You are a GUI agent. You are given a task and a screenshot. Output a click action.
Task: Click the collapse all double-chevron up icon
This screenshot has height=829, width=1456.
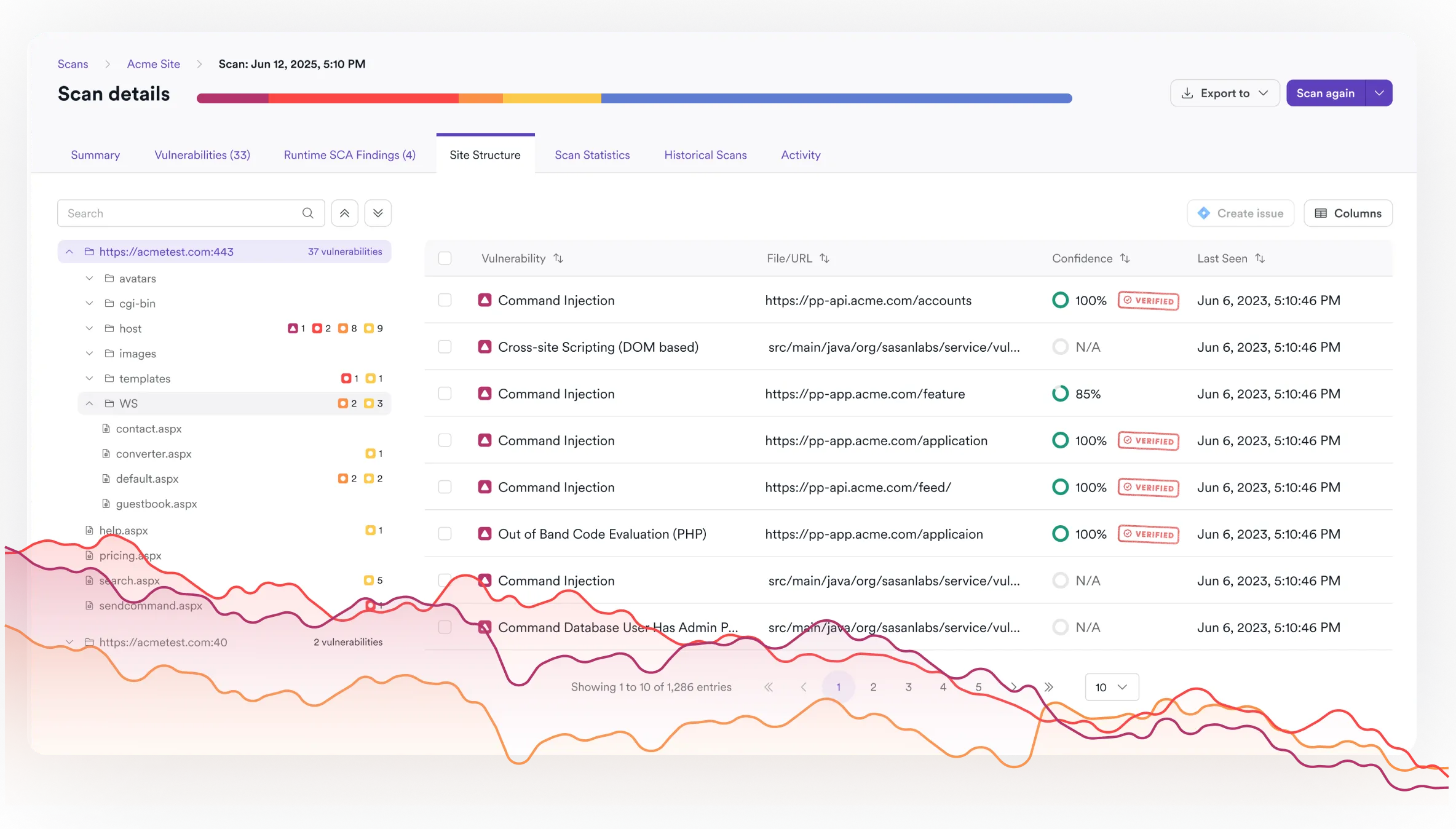click(344, 213)
